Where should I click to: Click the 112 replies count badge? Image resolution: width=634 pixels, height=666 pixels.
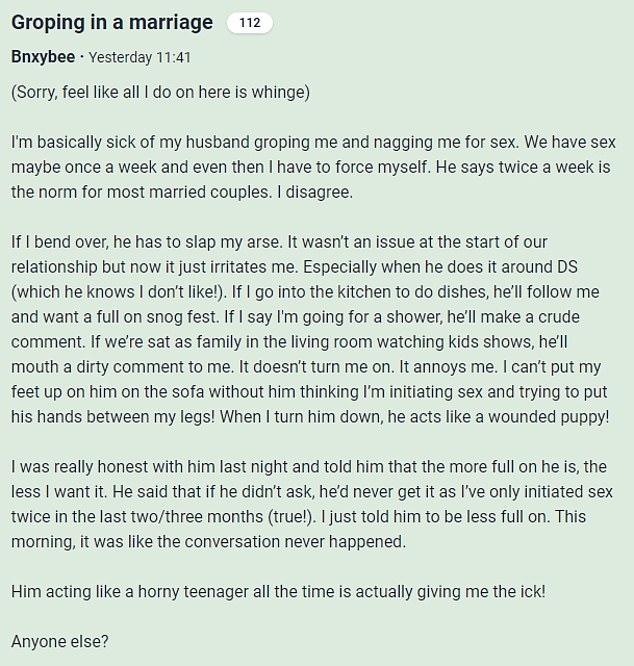click(250, 23)
